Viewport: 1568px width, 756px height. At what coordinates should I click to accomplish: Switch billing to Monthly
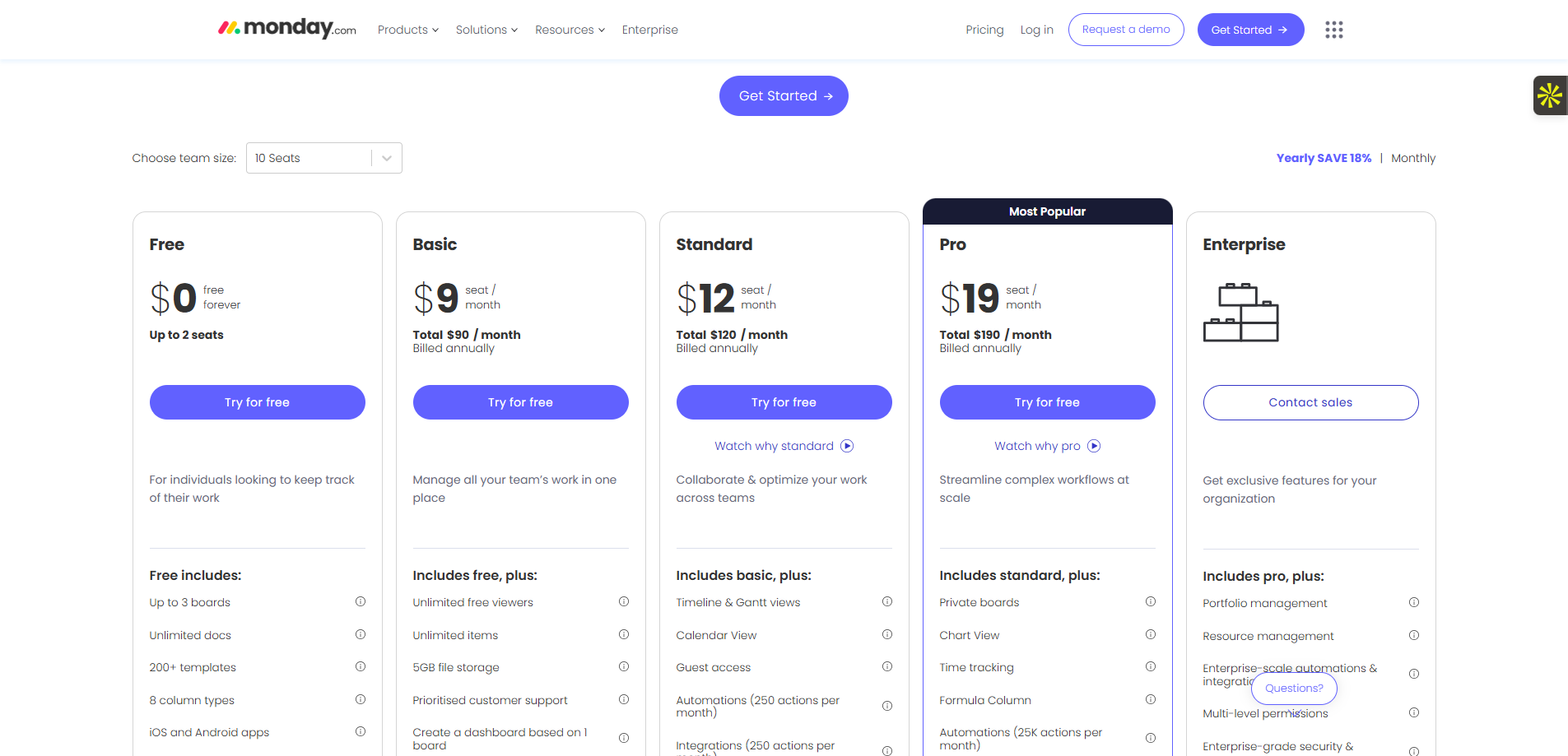[1412, 158]
